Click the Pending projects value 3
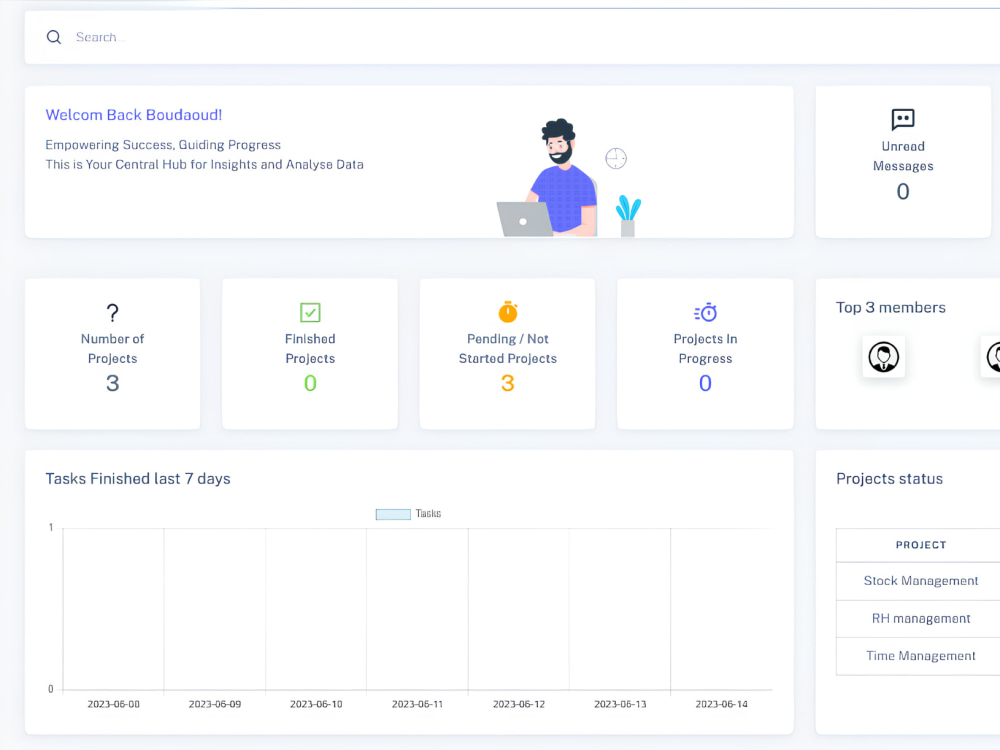 tap(508, 383)
